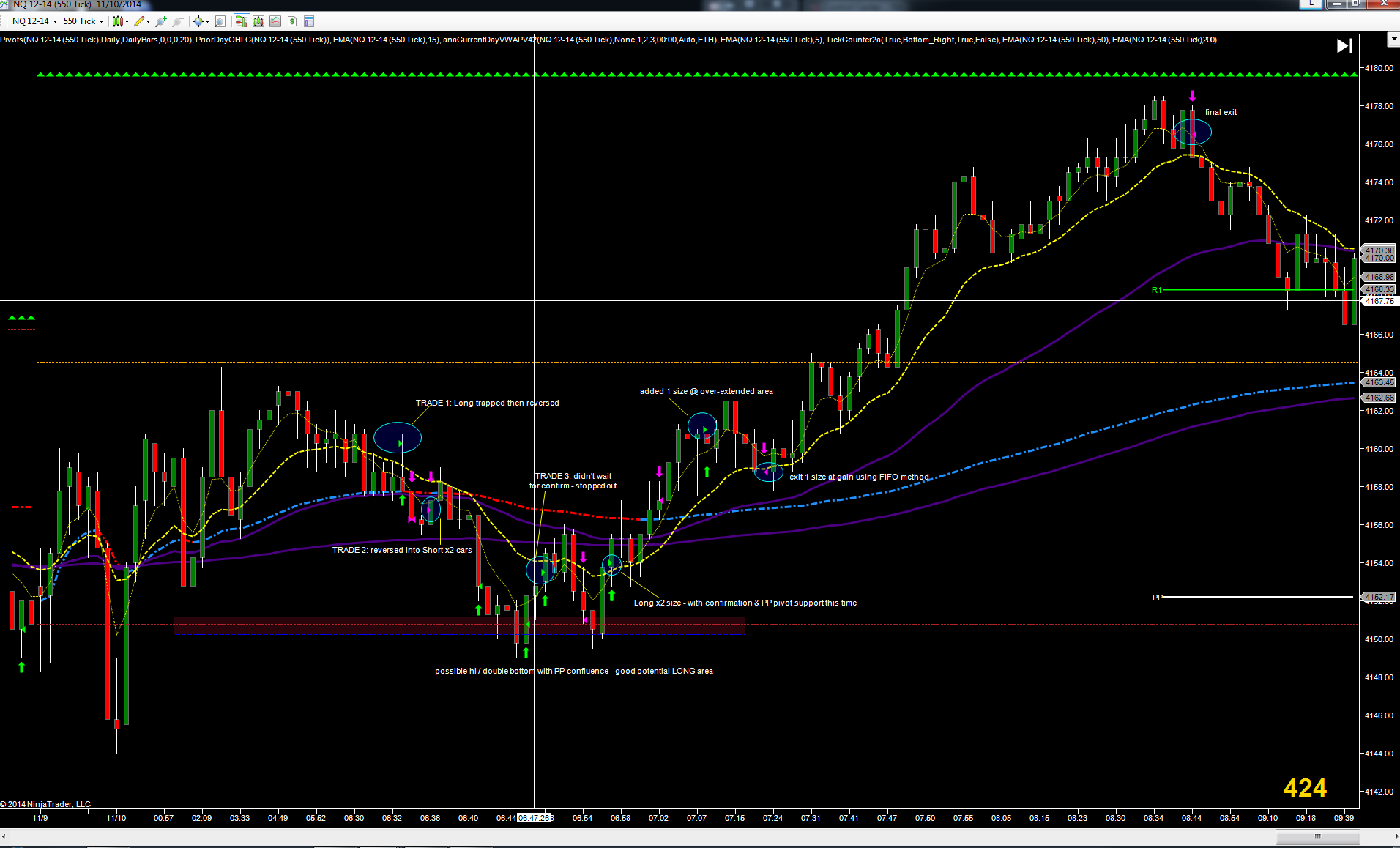This screenshot has width=1400, height=848.
Task: Click 'exit 1 size at gain using FIFO method' note
Action: click(859, 477)
